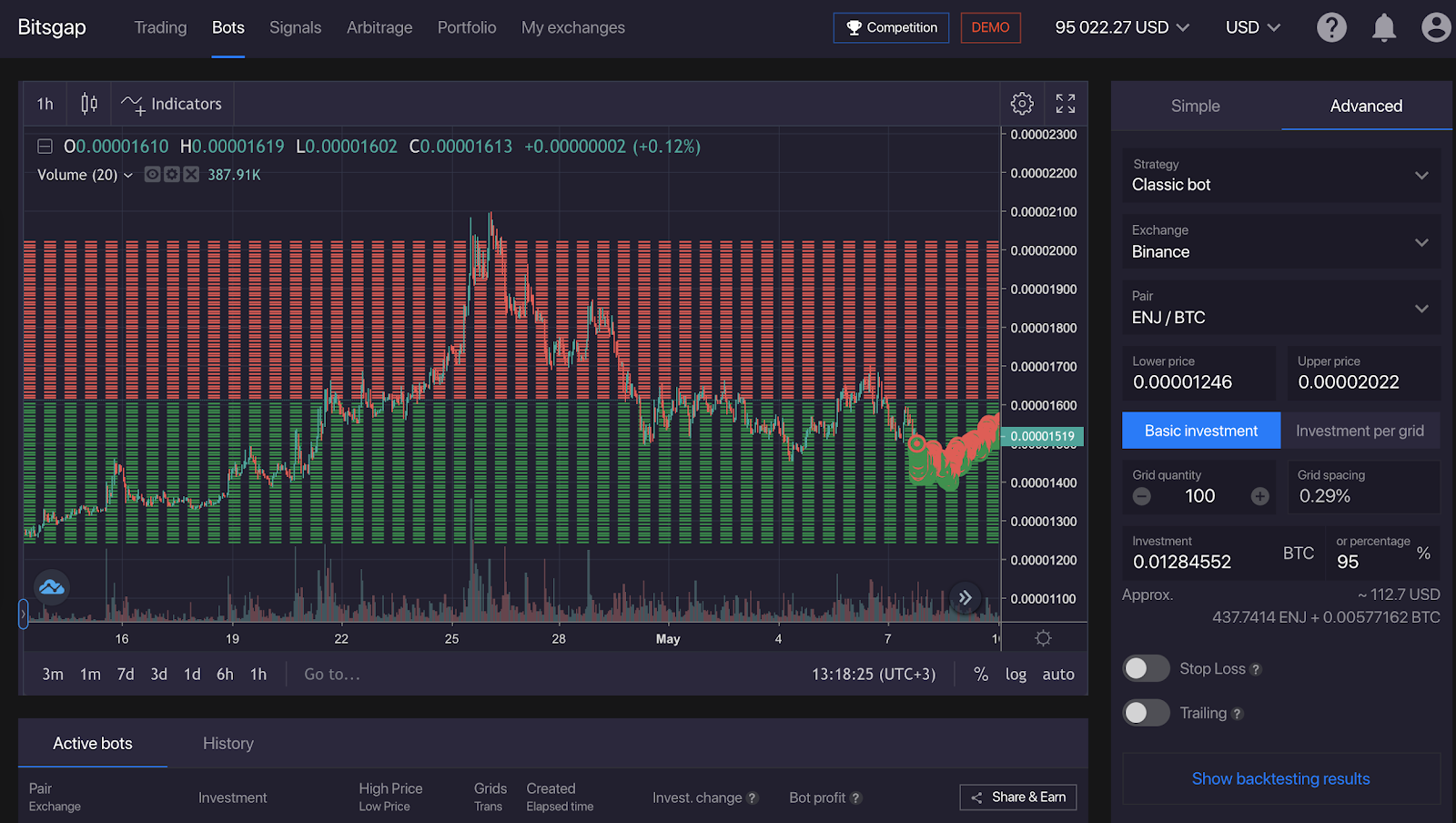Remove the Volume indicator from chart
1456x823 pixels.
[190, 175]
